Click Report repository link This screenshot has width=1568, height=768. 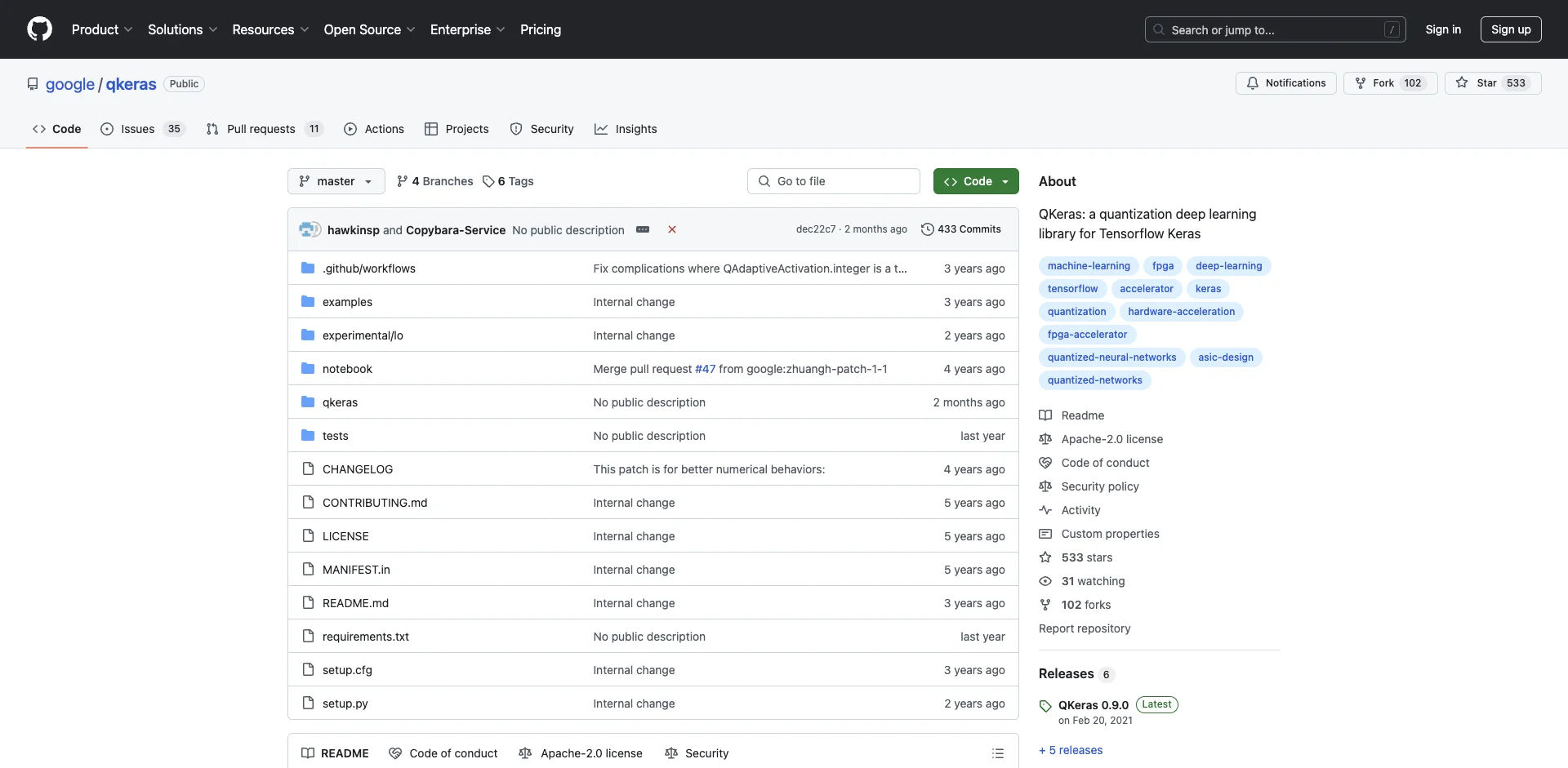tap(1085, 628)
